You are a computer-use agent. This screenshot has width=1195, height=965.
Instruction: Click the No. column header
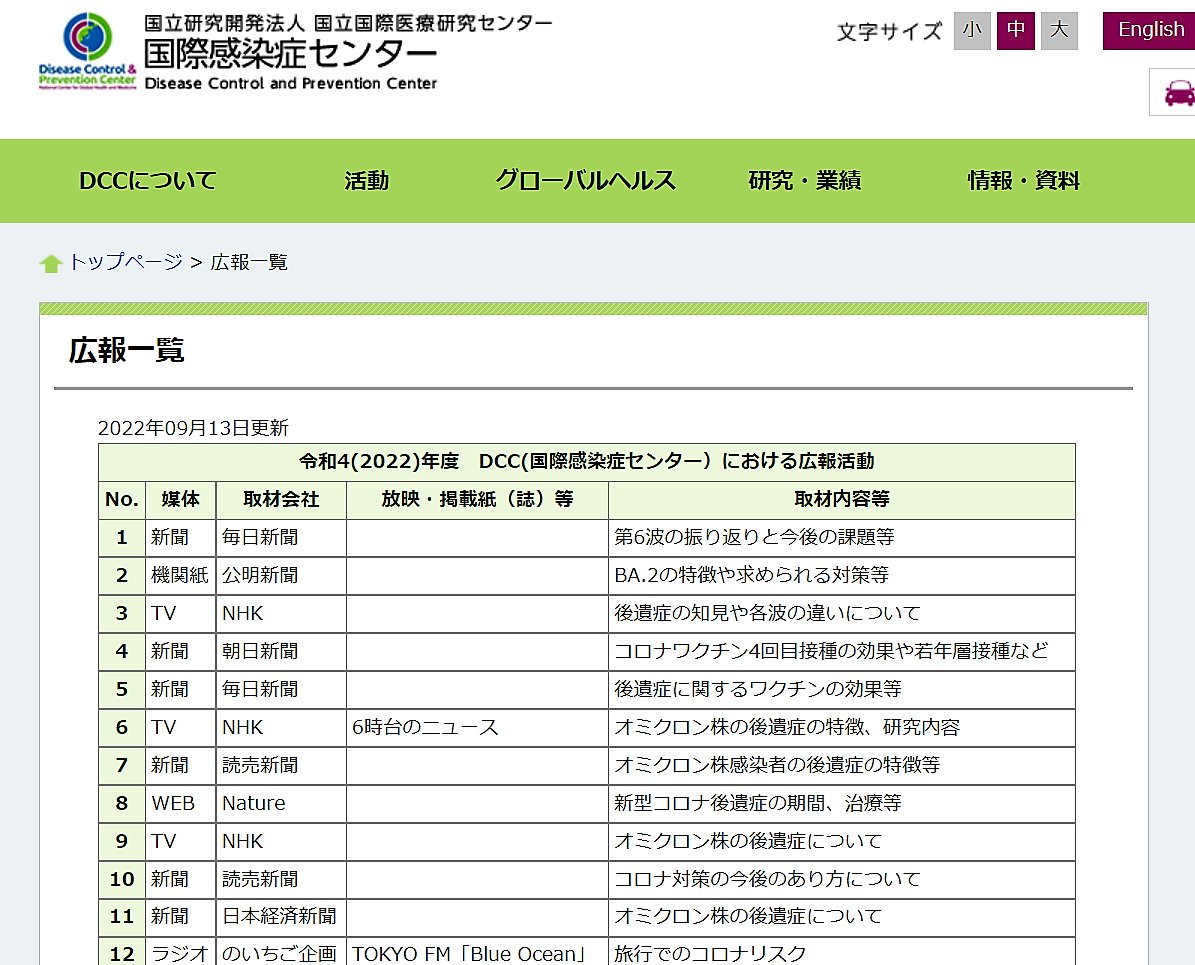pos(122,500)
